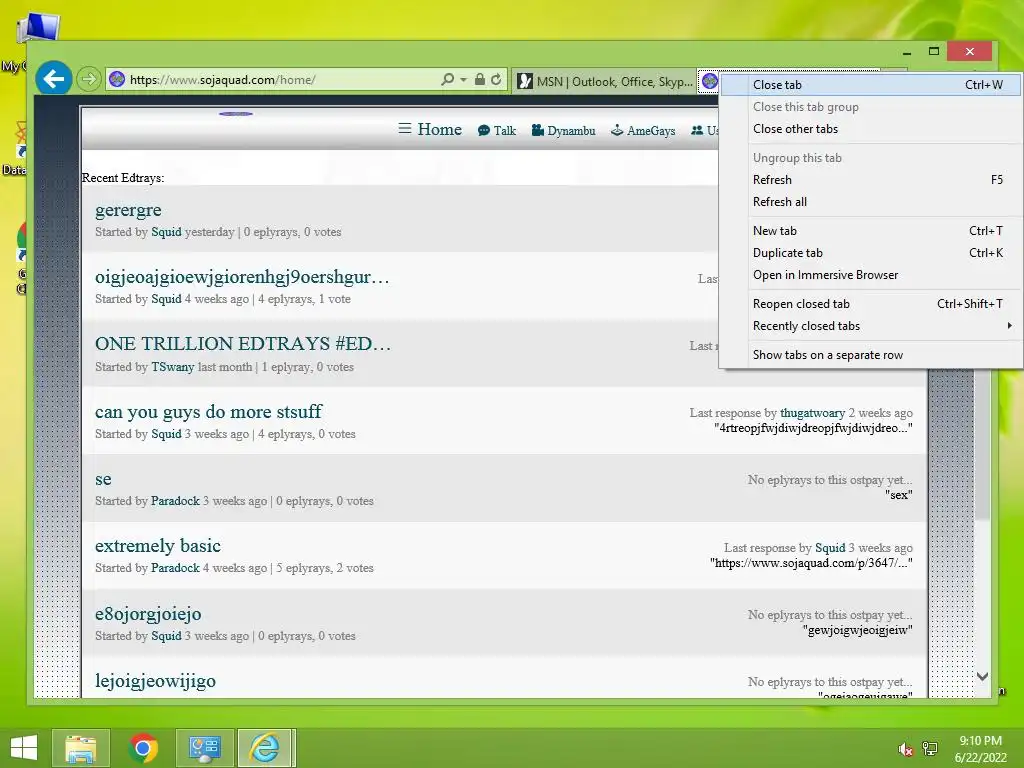Maximize the Internet Explorer window
Viewport: 1024px width, 768px height.
click(934, 51)
